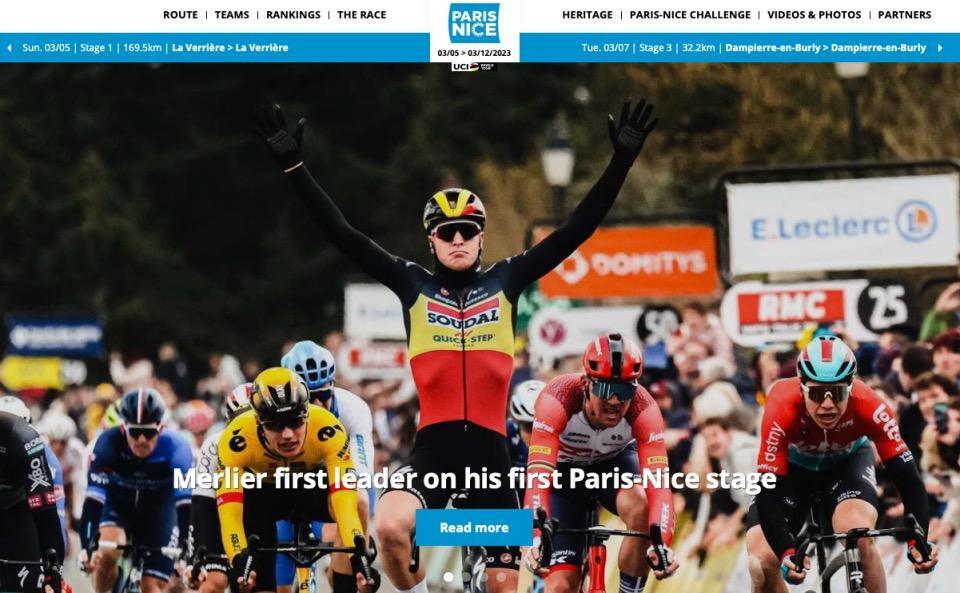Select the first carousel slide dot
Image resolution: width=960 pixels, height=593 pixels.
tap(448, 576)
